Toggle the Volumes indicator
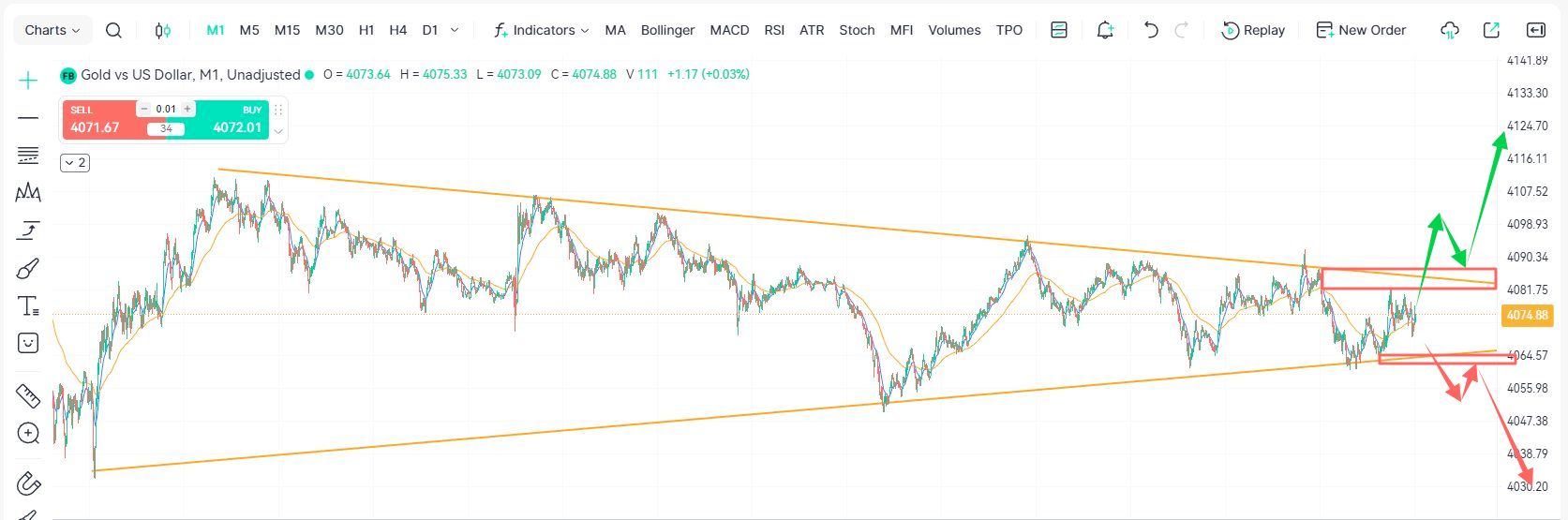The image size is (1568, 520). coord(954,30)
